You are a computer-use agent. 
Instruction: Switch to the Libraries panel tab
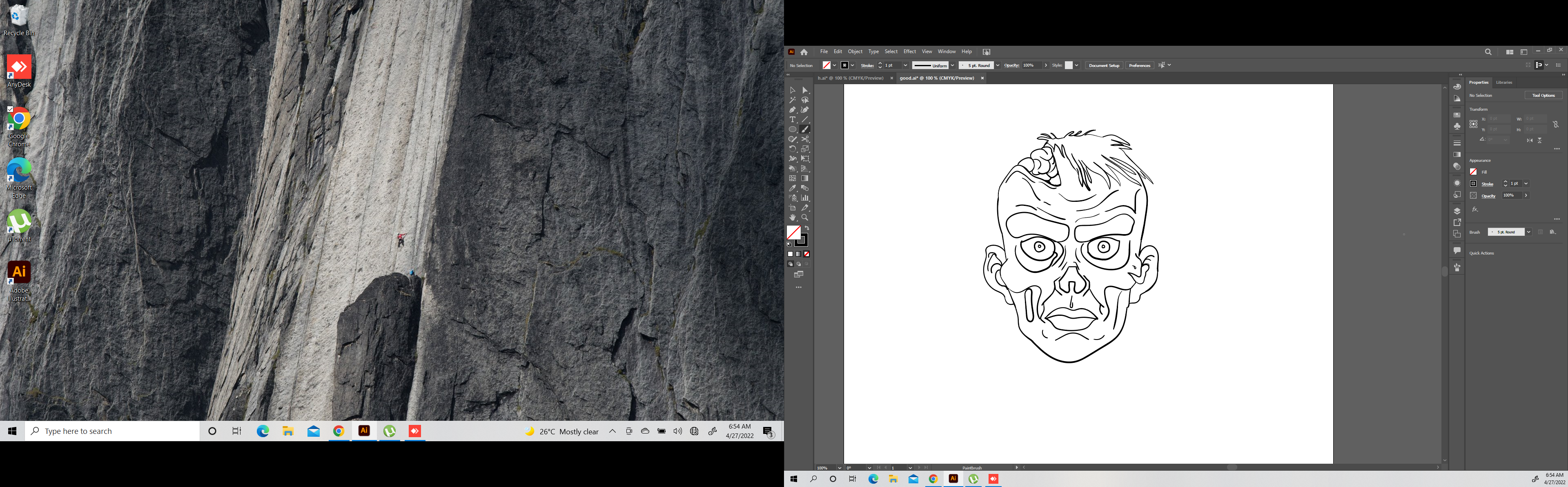pyautogui.click(x=1504, y=82)
